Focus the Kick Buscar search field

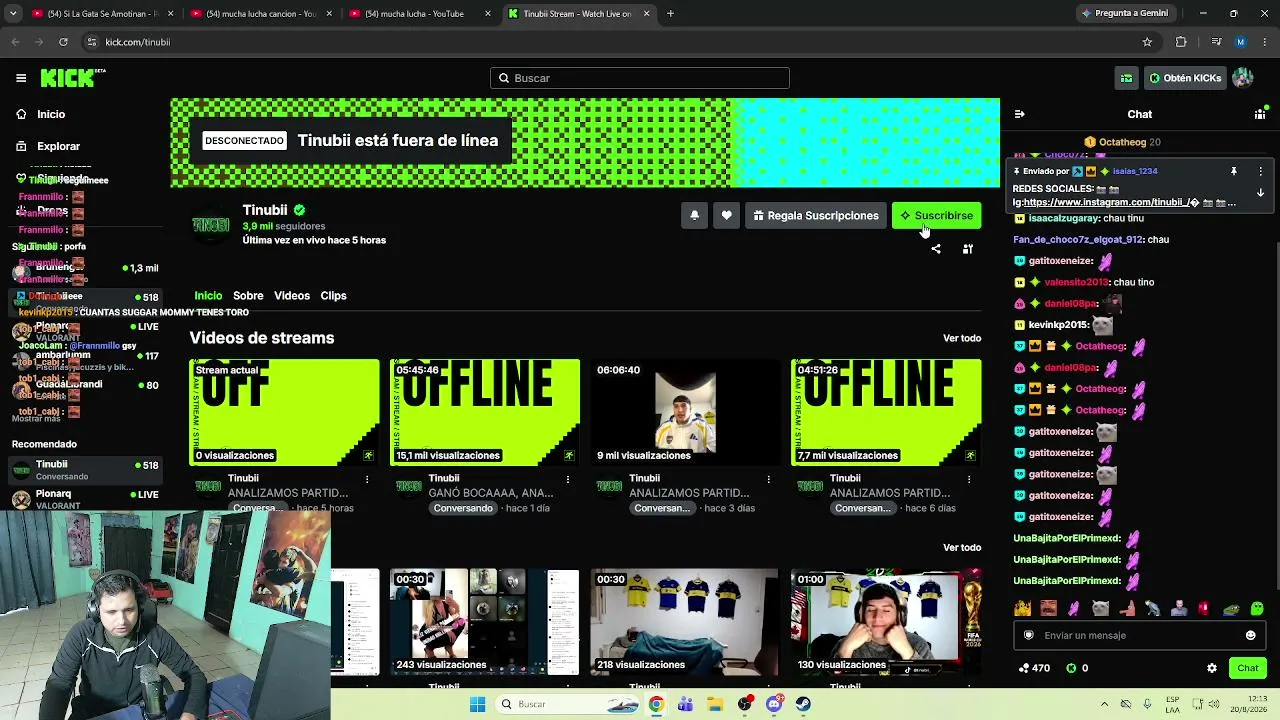click(640, 78)
